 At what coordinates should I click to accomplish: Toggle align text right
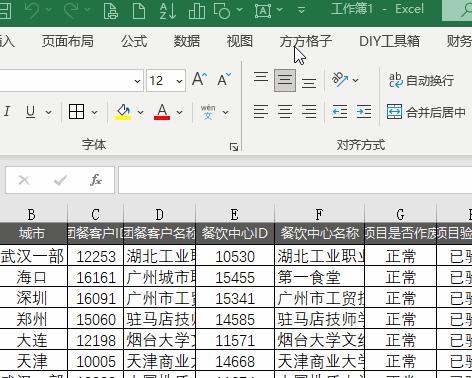point(309,112)
